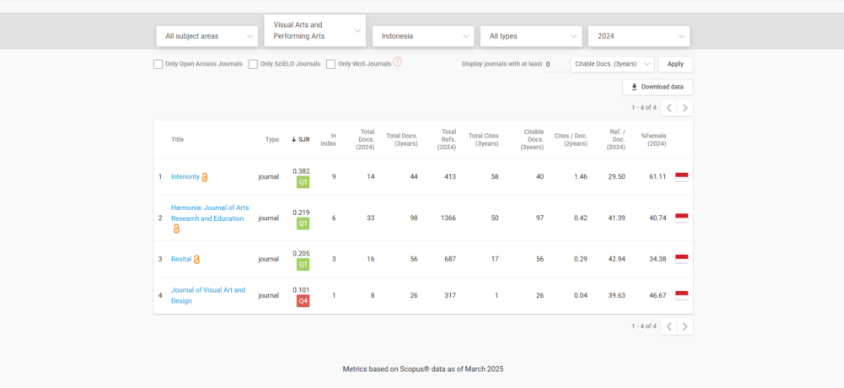Image resolution: width=844 pixels, height=388 pixels.
Task: Click the Q1 badge in Resital row
Action: tap(303, 264)
